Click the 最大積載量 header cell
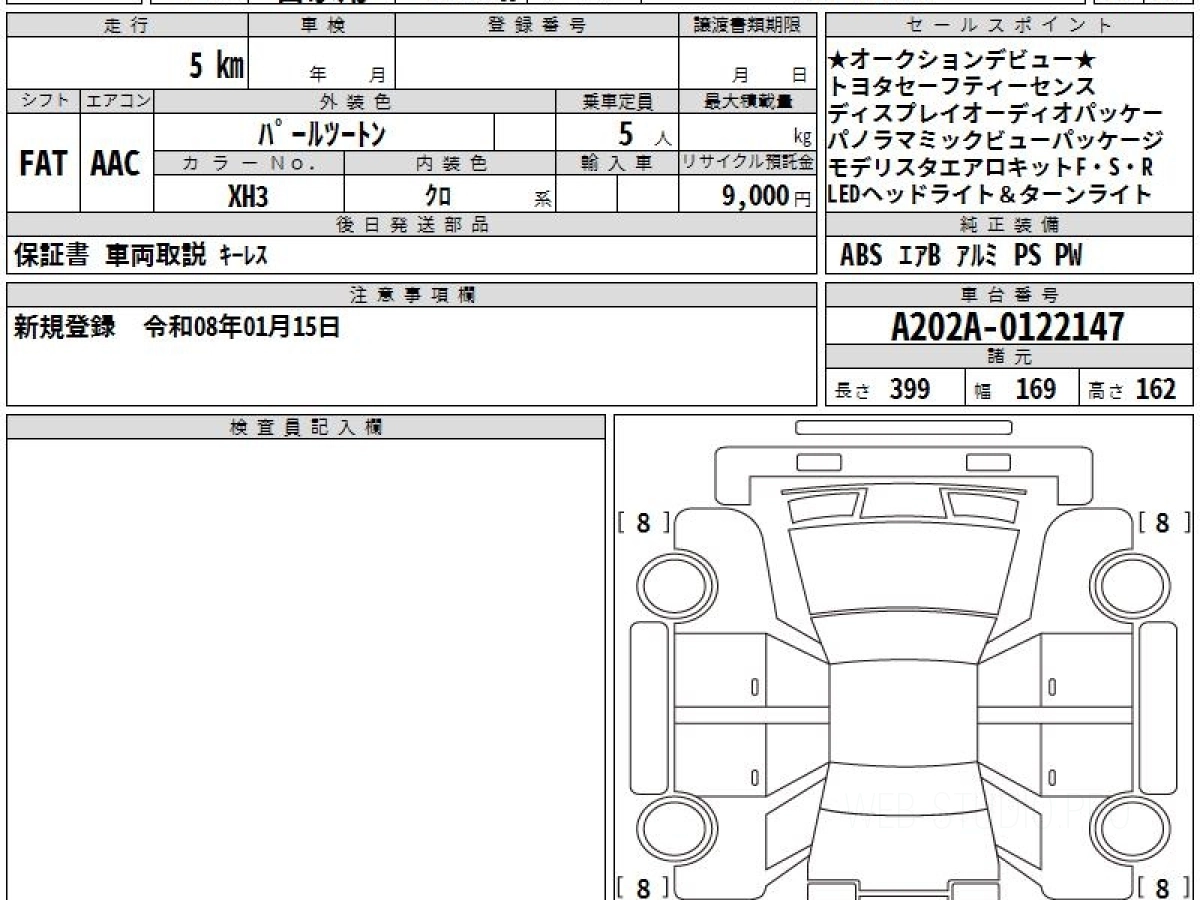Image resolution: width=1200 pixels, height=900 pixels. click(x=748, y=101)
